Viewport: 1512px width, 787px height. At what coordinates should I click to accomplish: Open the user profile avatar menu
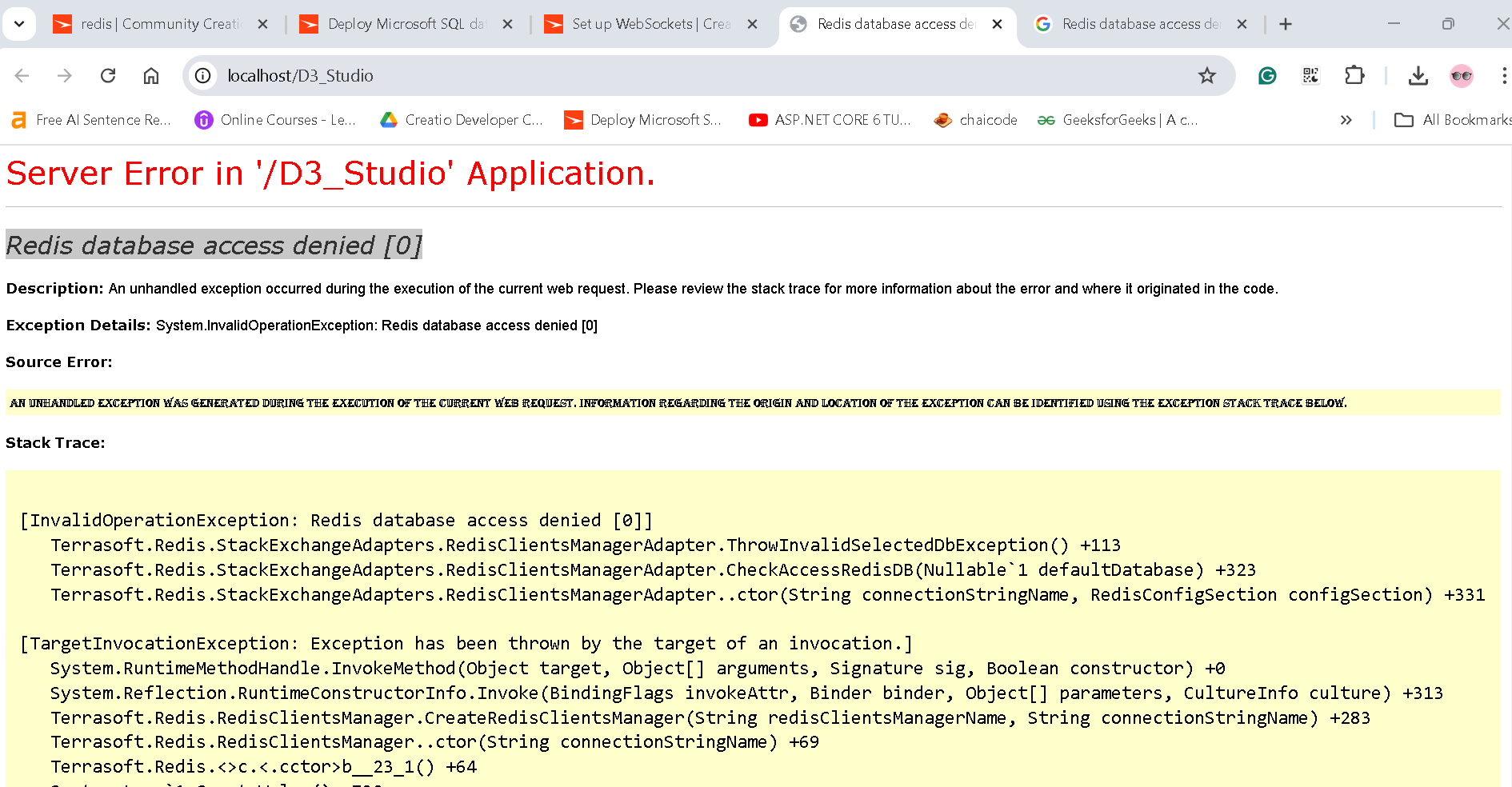coord(1462,75)
